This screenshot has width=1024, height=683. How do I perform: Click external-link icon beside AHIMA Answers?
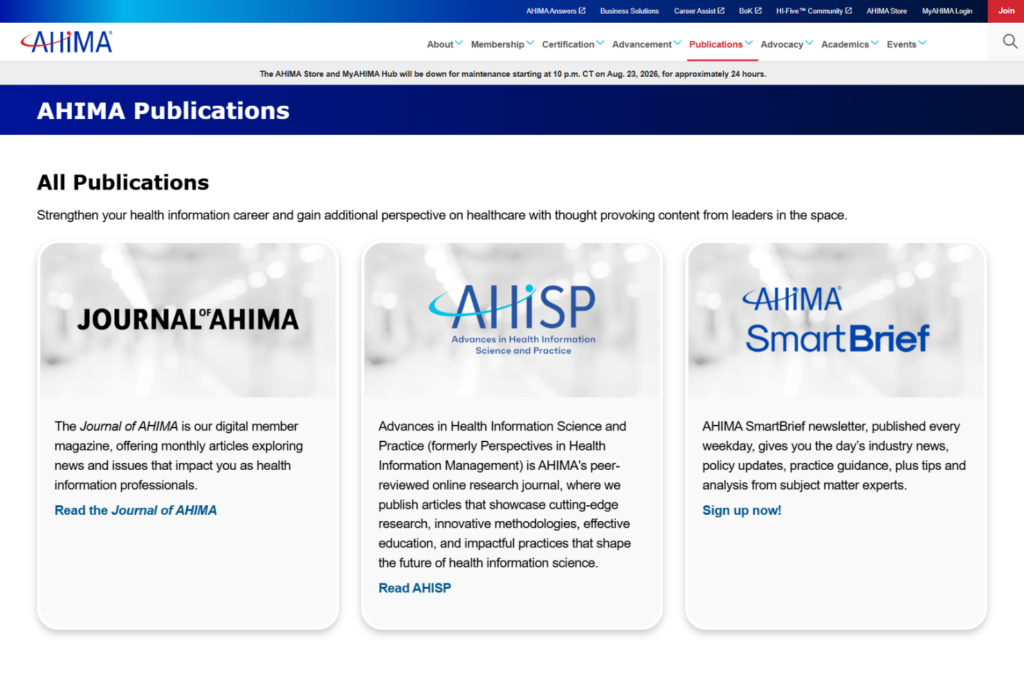(582, 10)
